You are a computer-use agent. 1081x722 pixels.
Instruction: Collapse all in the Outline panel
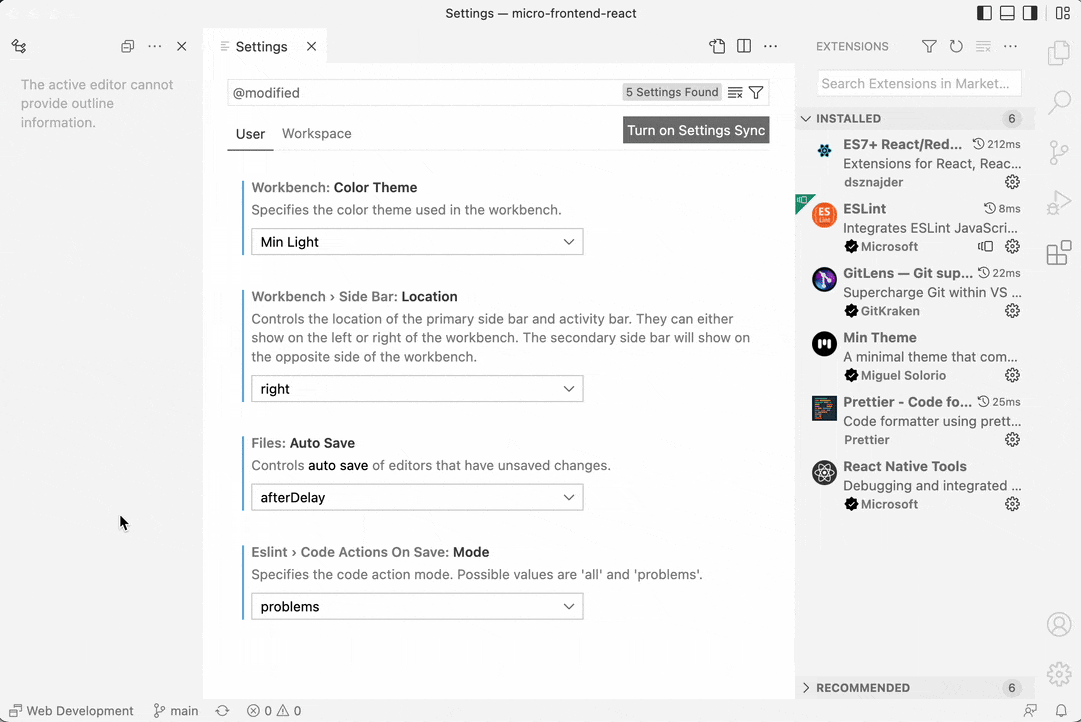click(128, 46)
